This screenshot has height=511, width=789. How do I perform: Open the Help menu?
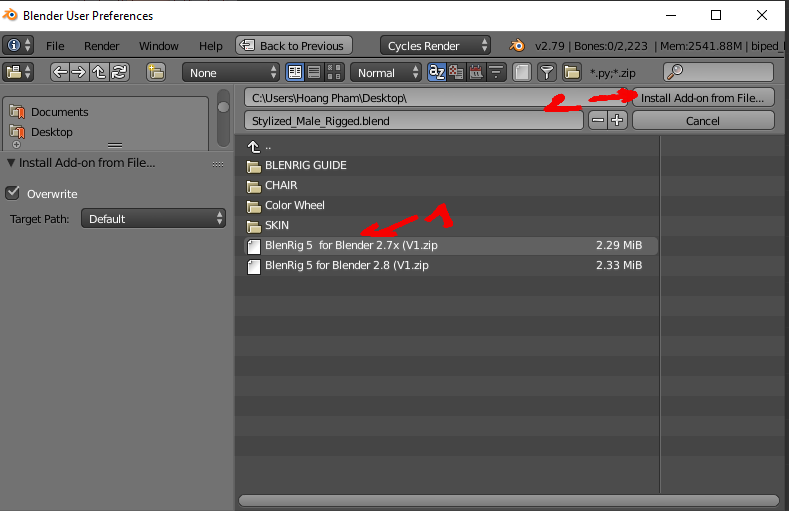[210, 46]
